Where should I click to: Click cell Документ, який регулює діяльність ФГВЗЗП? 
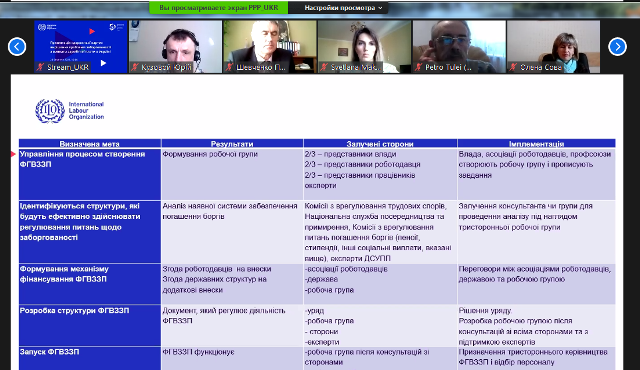tap(232, 326)
